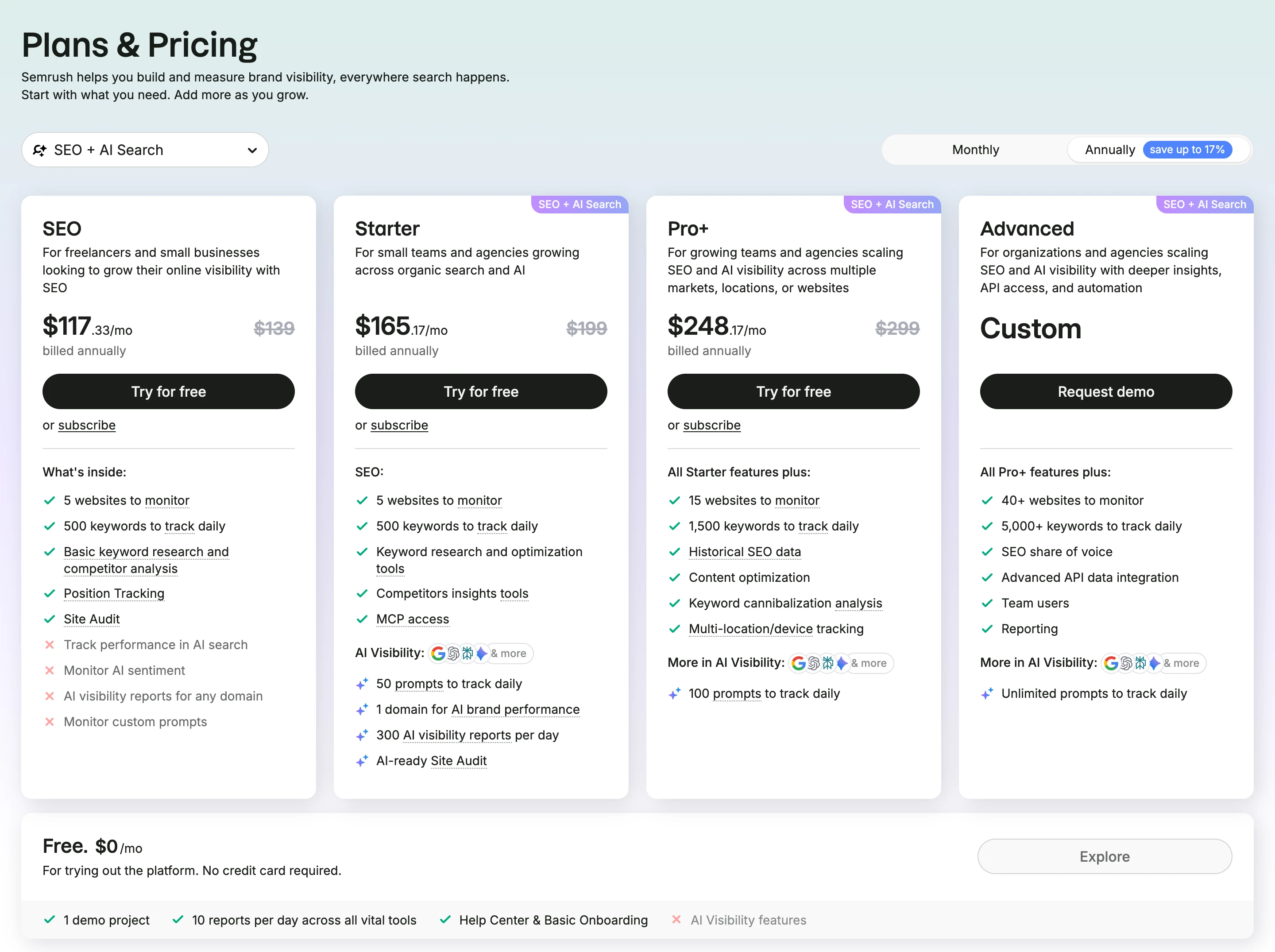This screenshot has width=1275, height=952.
Task: Click Multi-location/device tracking feature
Action: [x=776, y=629]
